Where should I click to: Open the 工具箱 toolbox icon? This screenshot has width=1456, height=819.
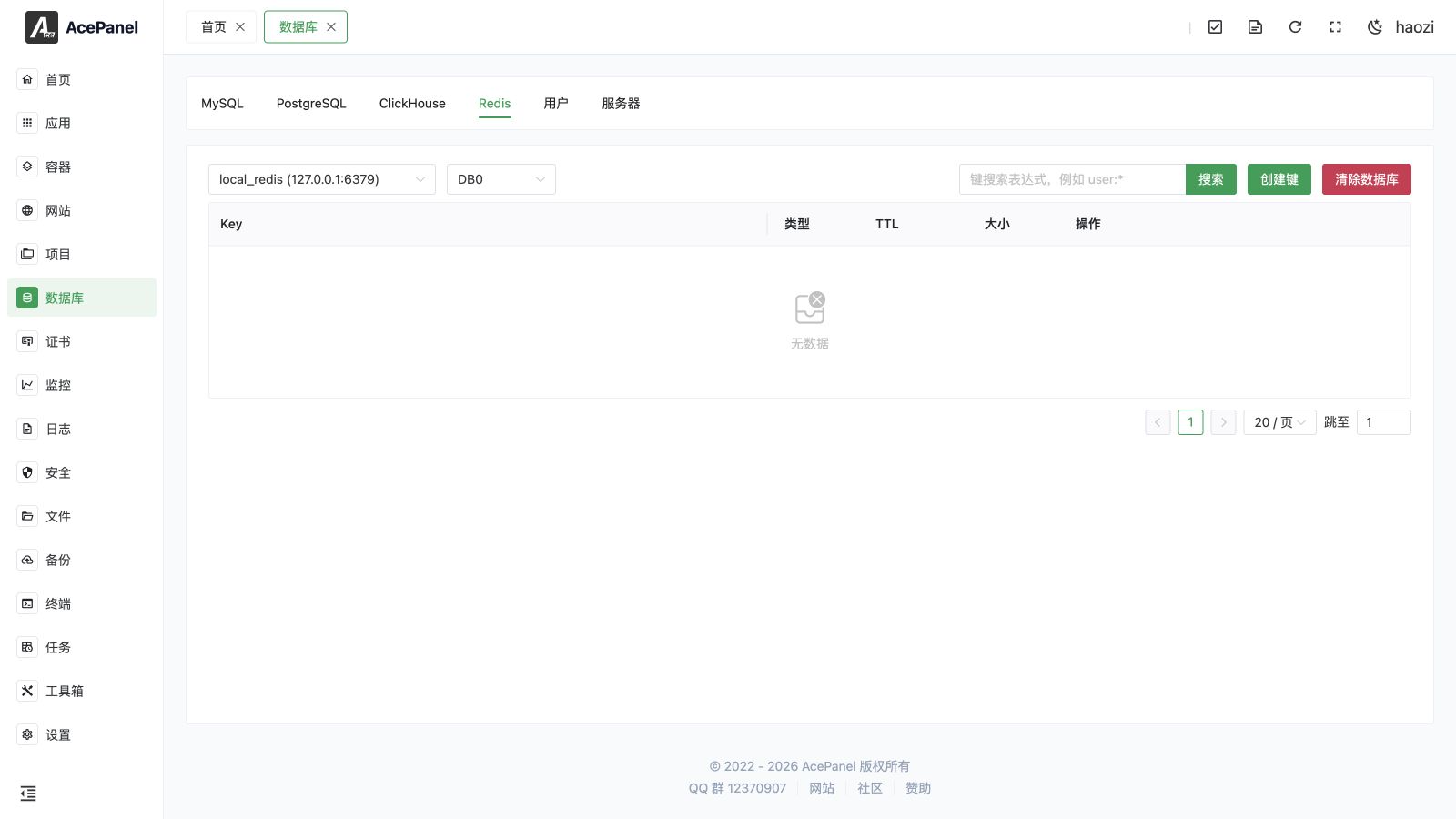[x=27, y=691]
